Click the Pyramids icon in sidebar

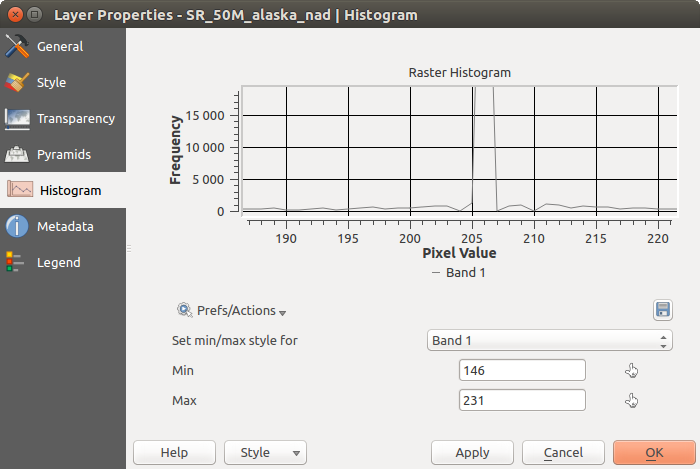pos(18,155)
